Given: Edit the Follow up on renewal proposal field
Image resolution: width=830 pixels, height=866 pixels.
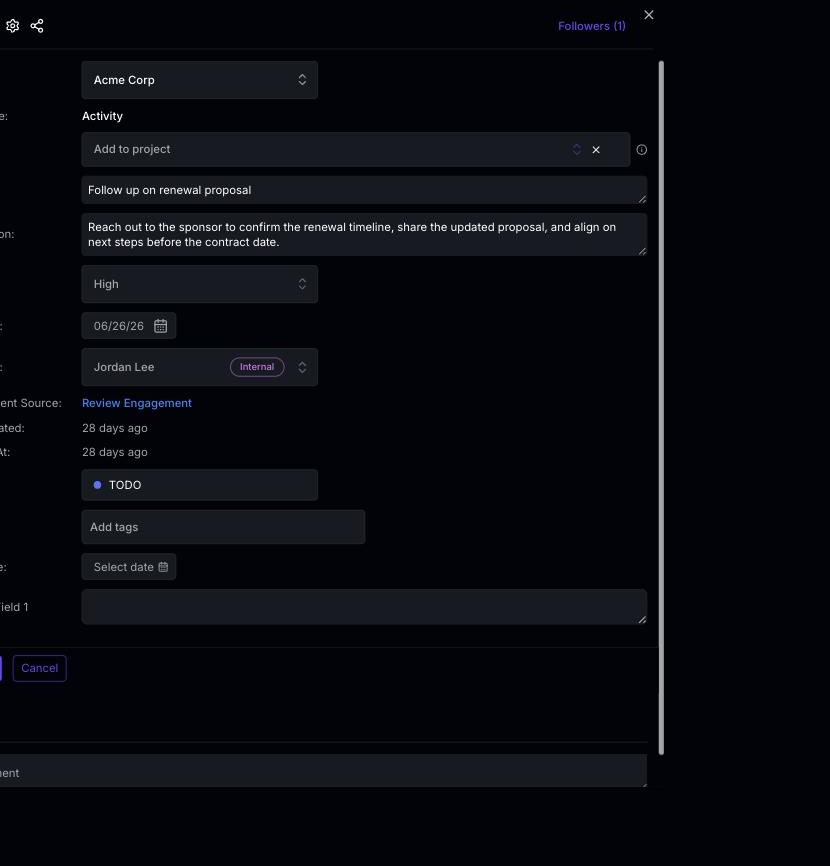Looking at the screenshot, I should 364,190.
